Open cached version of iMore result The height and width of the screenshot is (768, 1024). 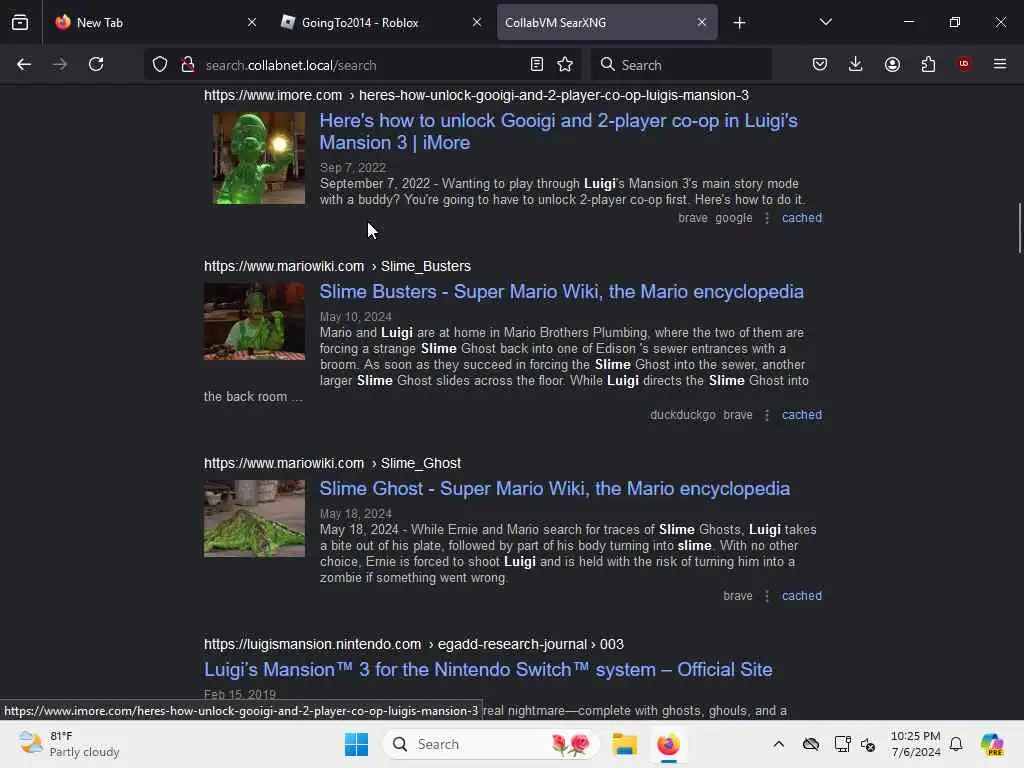coord(802,218)
